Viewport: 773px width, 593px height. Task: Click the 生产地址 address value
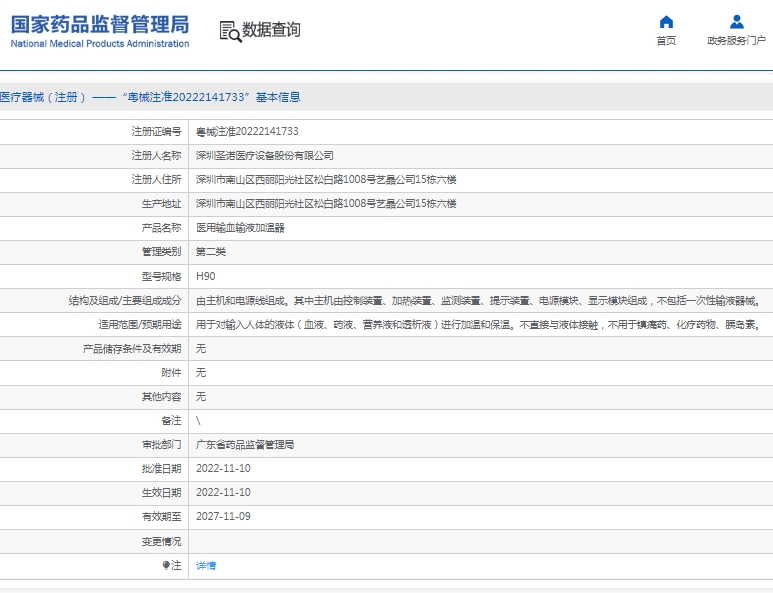326,204
